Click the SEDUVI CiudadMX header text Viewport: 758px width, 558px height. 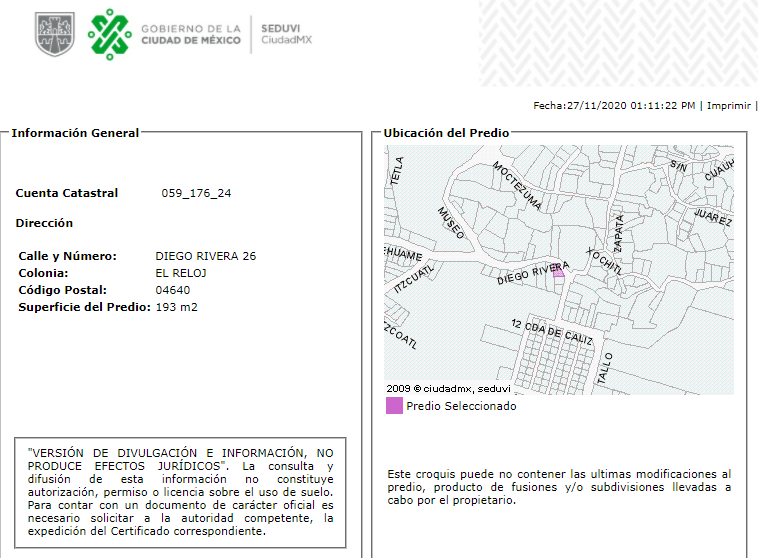(x=287, y=34)
